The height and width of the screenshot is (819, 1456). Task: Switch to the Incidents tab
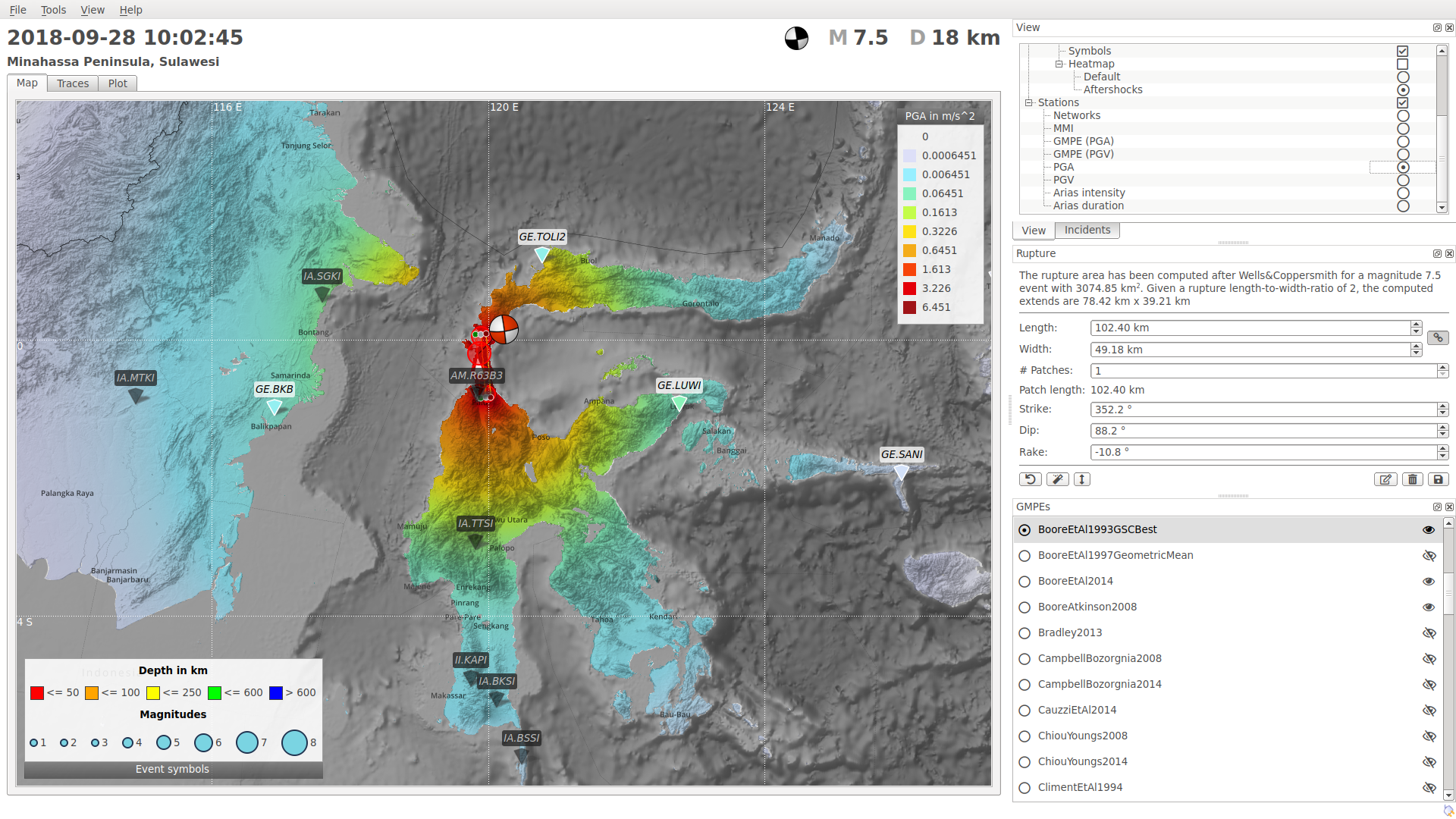pos(1087,231)
